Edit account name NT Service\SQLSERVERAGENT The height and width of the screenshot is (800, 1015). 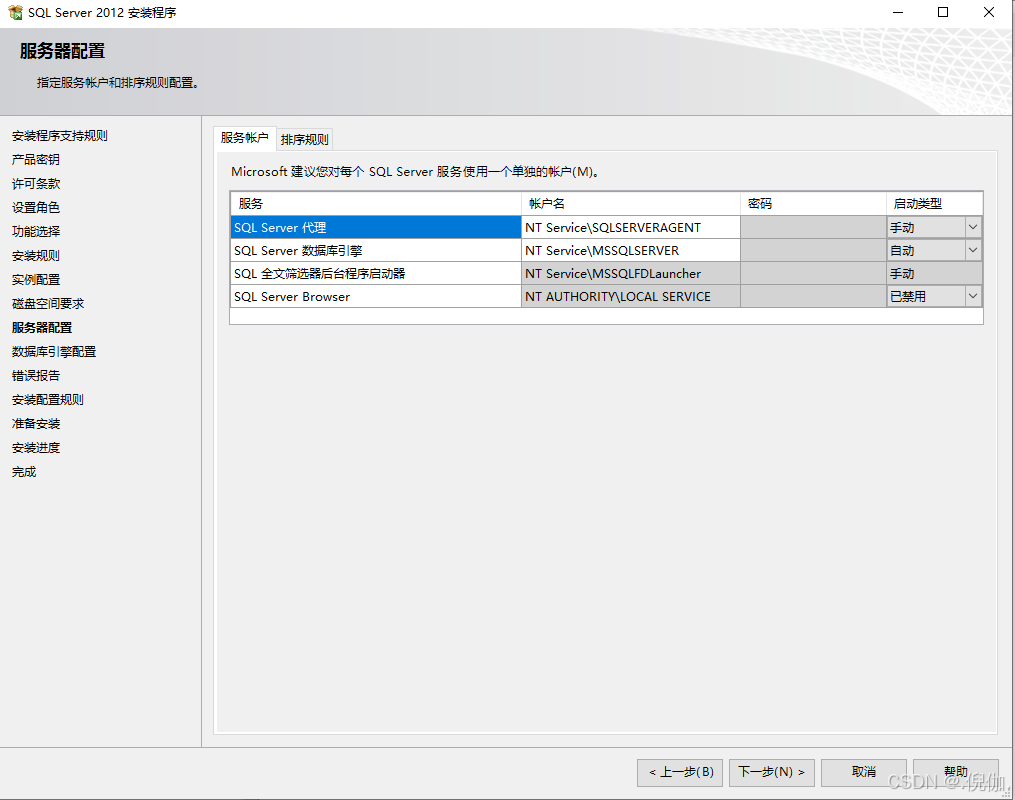(630, 227)
